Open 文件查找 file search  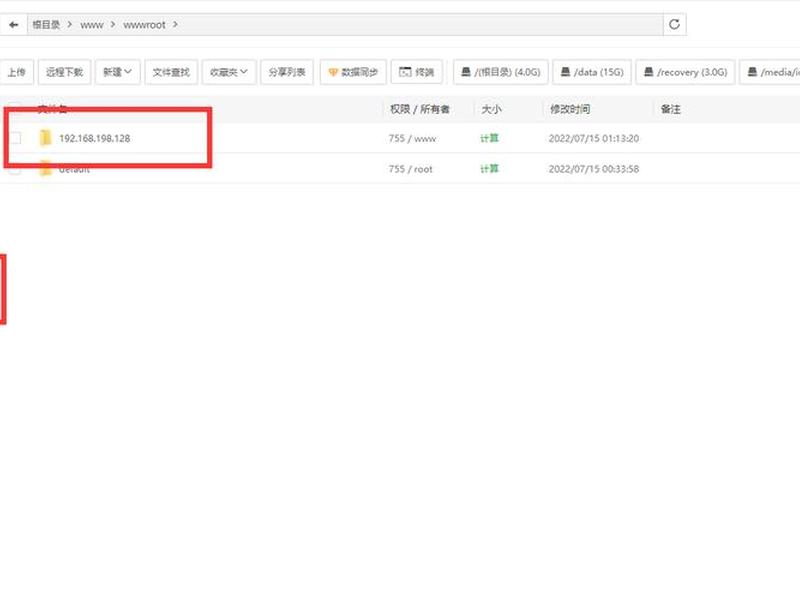(x=171, y=72)
